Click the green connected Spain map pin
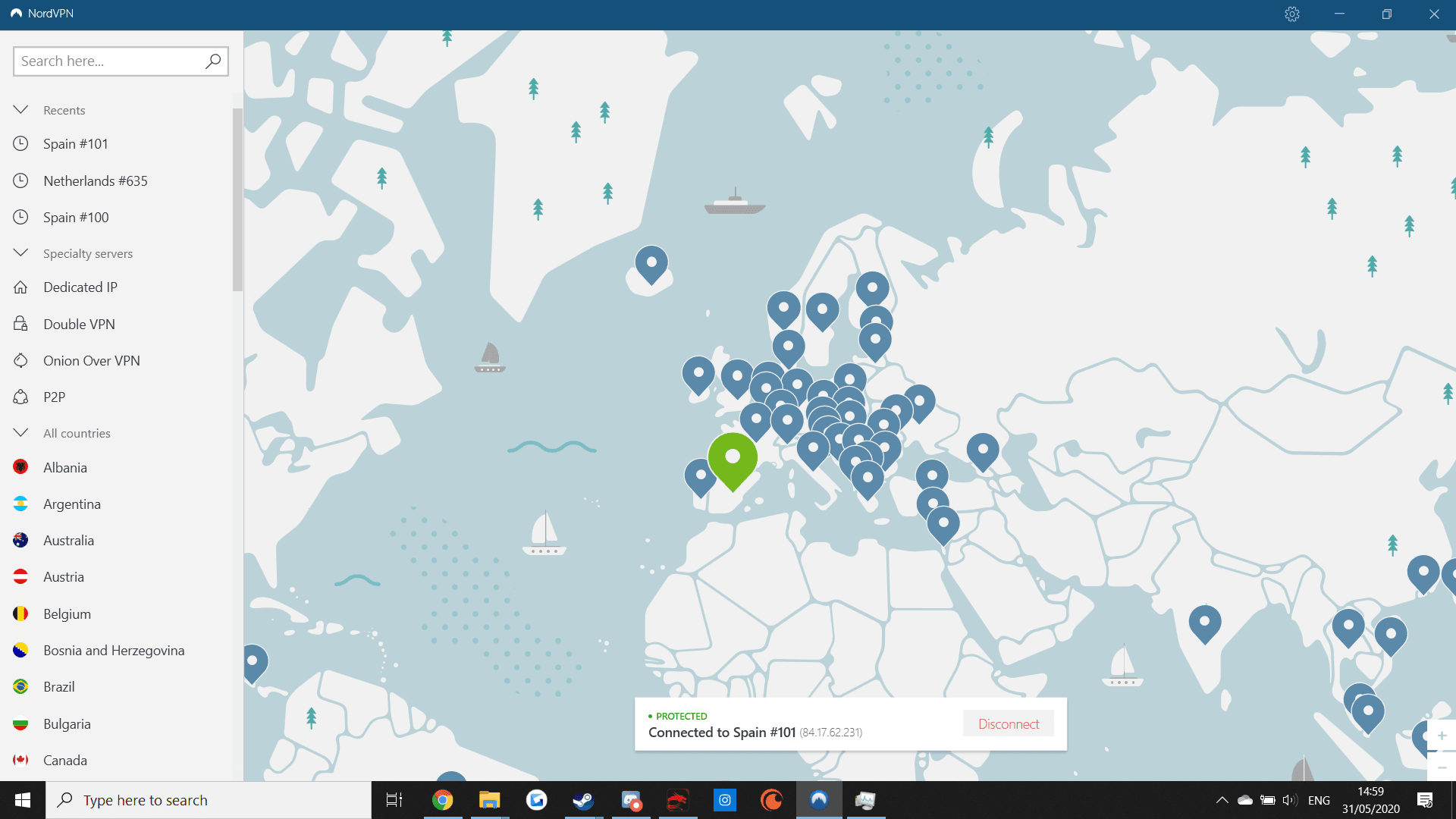 (x=733, y=457)
